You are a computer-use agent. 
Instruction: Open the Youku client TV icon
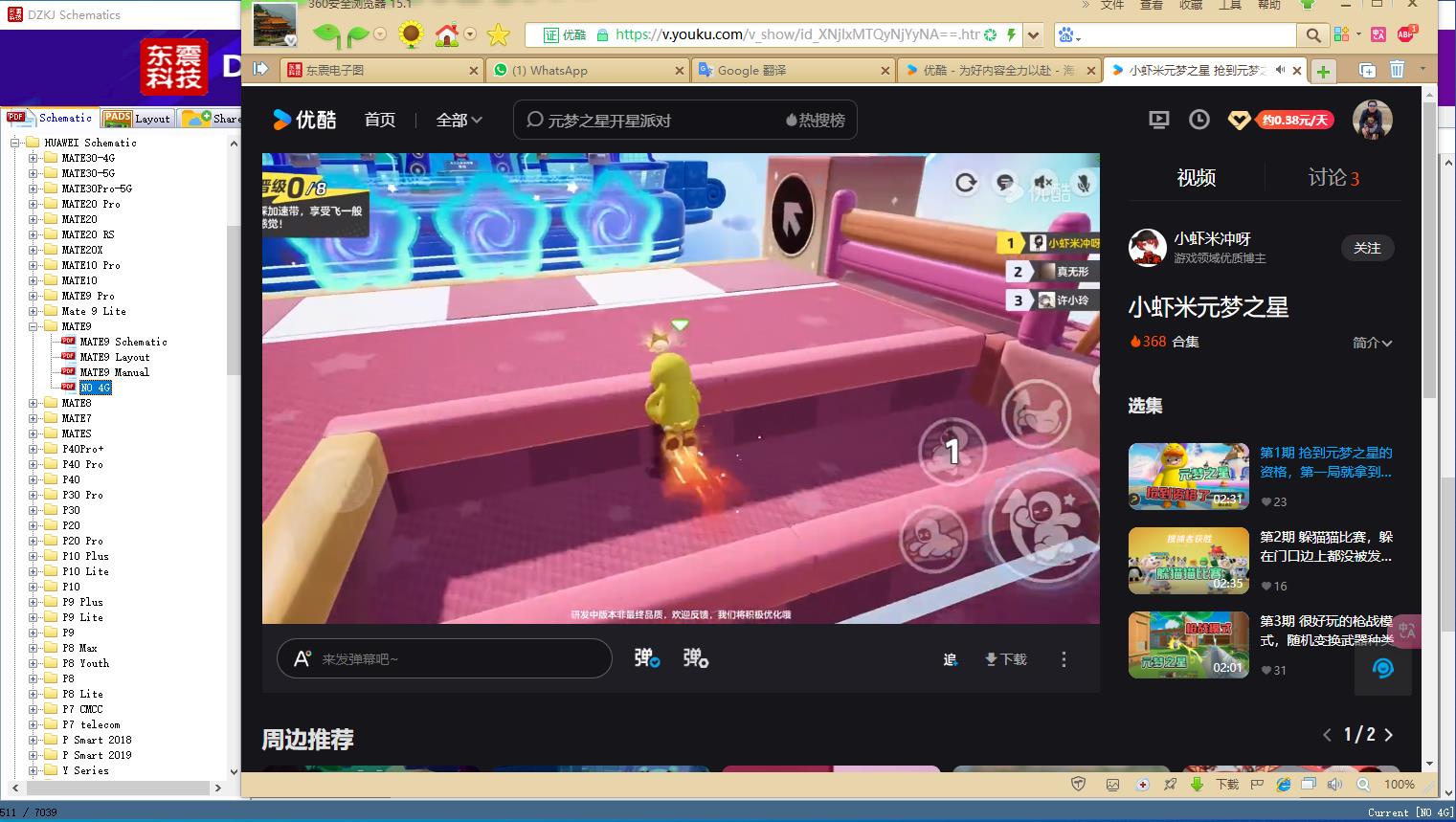pyautogui.click(x=1158, y=120)
